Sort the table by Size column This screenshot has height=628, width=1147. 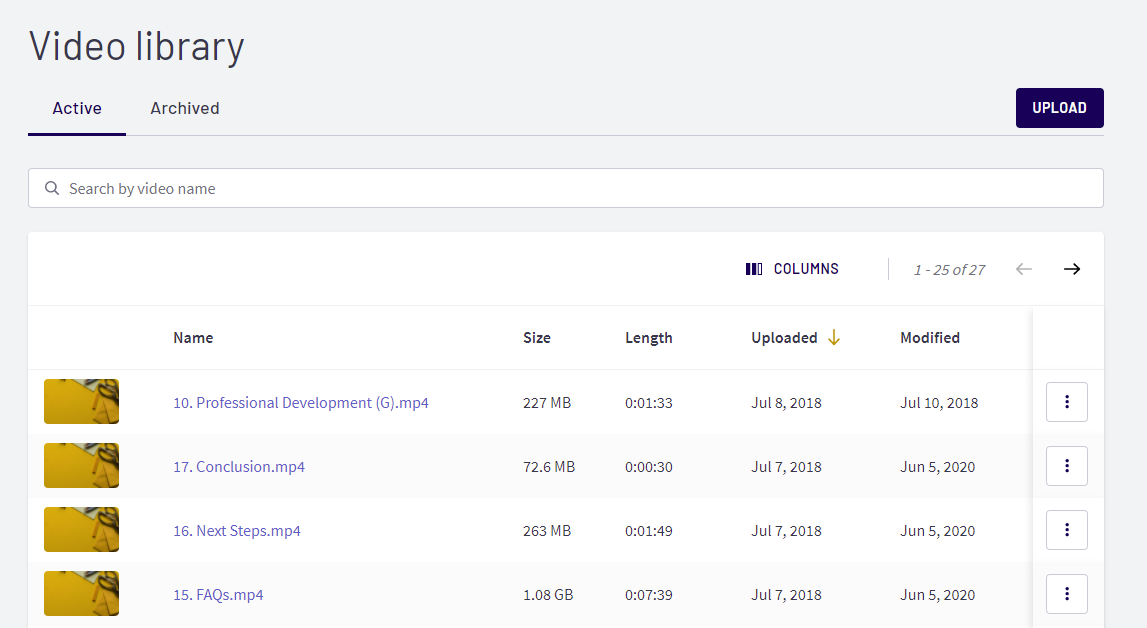click(537, 338)
